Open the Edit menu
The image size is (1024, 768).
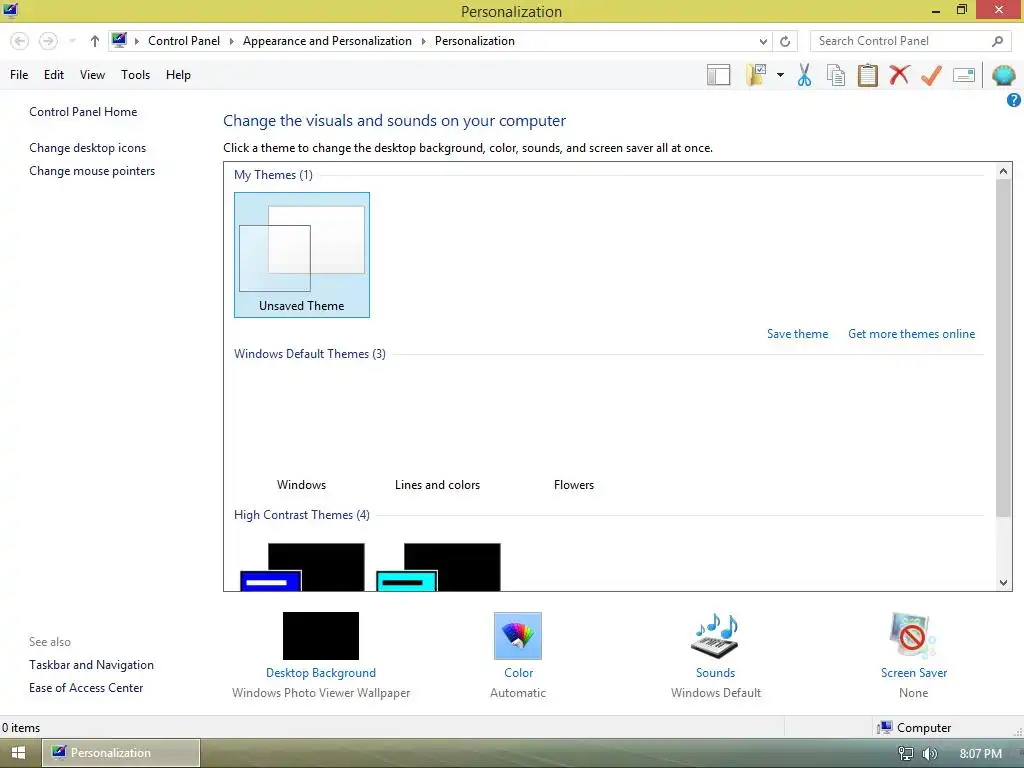pos(54,75)
